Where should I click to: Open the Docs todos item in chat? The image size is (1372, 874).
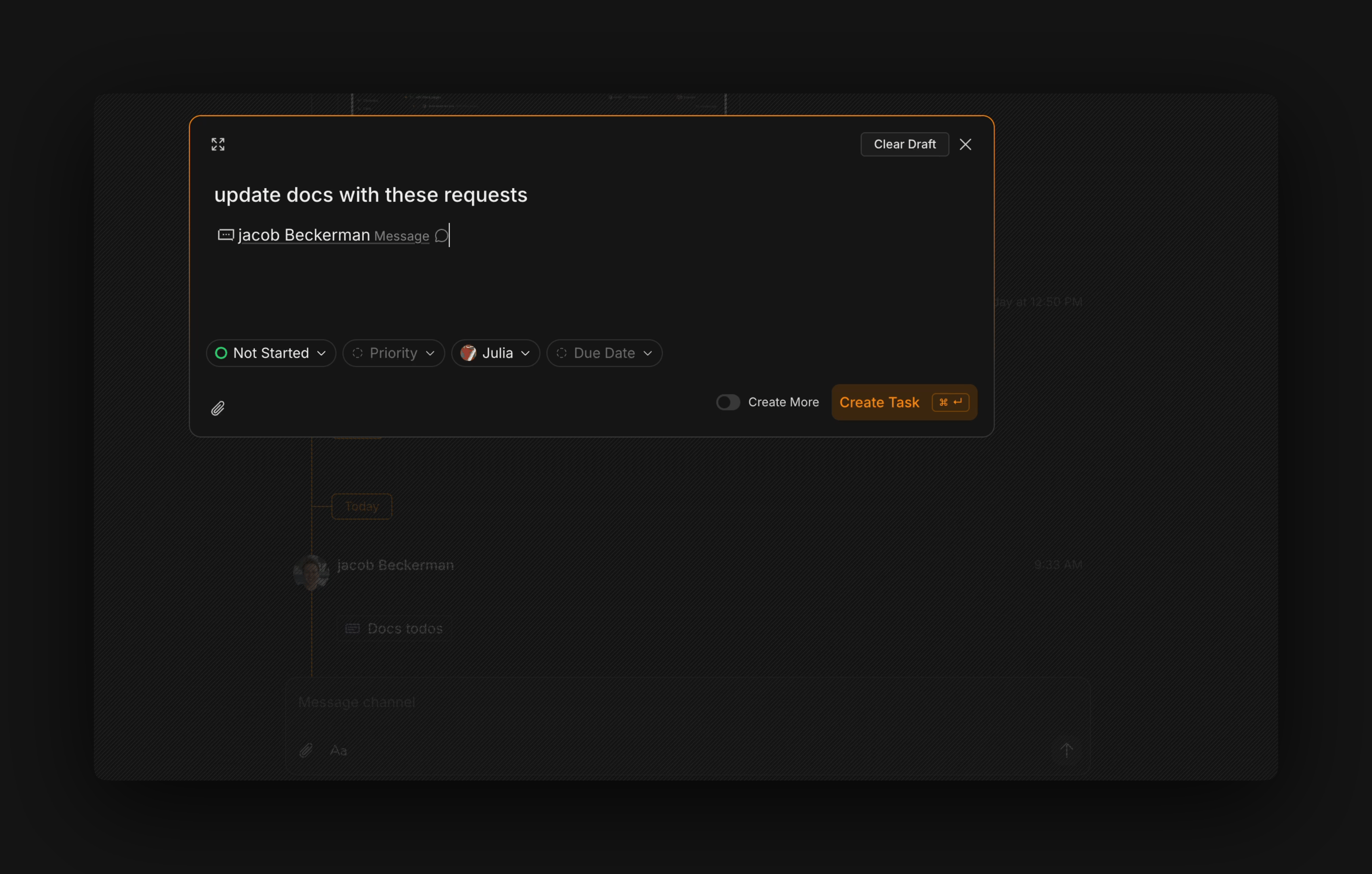click(x=393, y=628)
